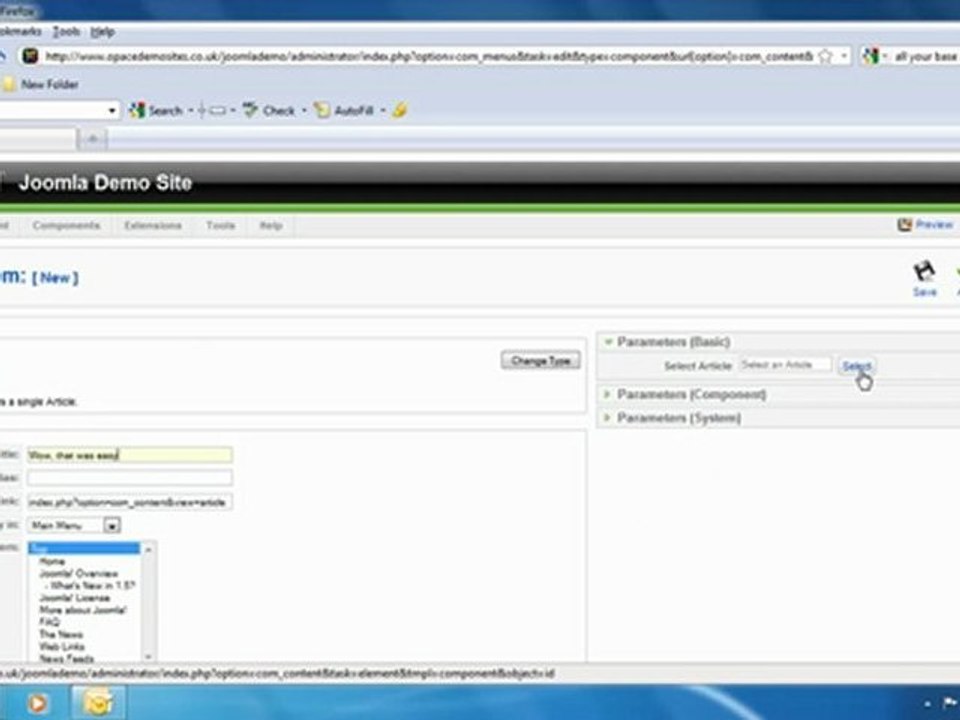Click the Check spelling toolbar icon

250,110
